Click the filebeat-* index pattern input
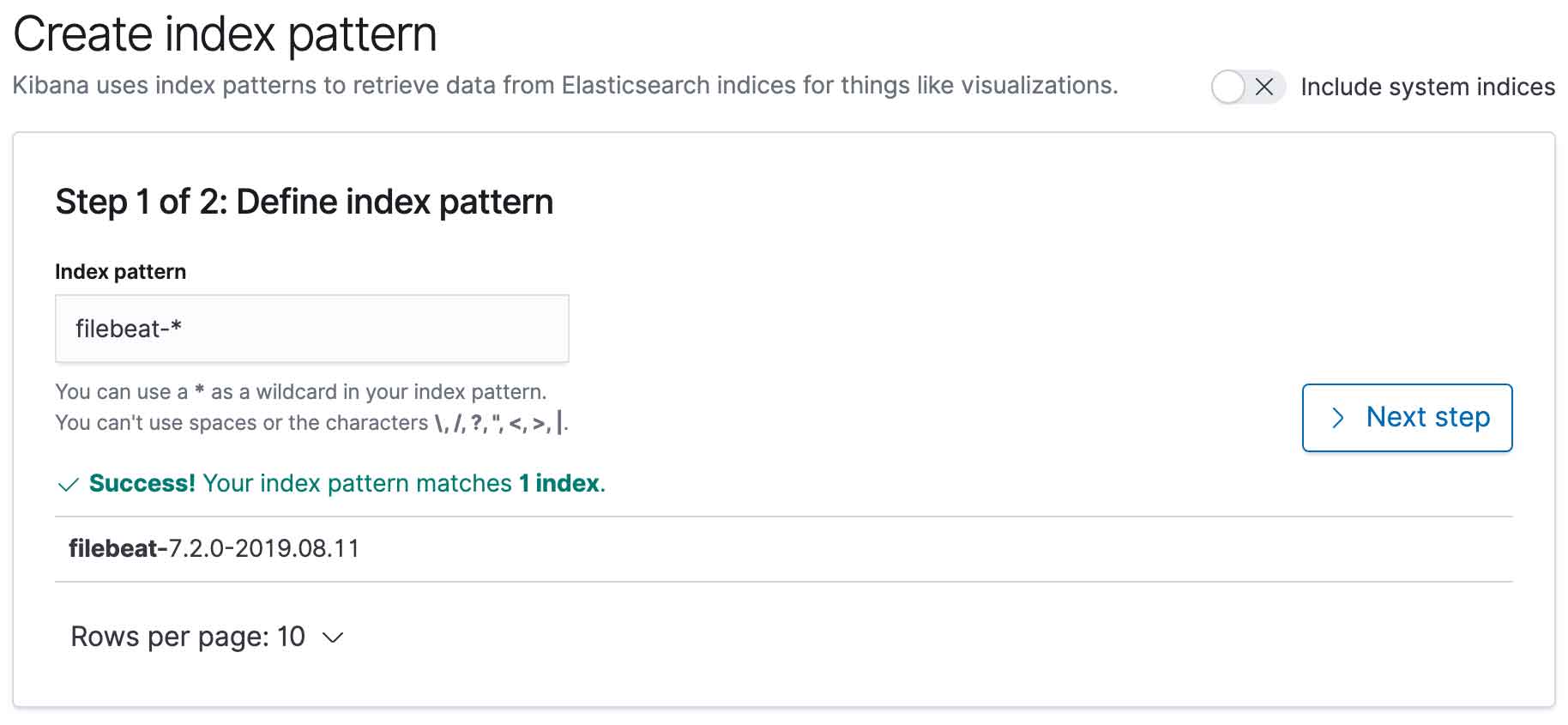1568x725 pixels. coord(311,329)
